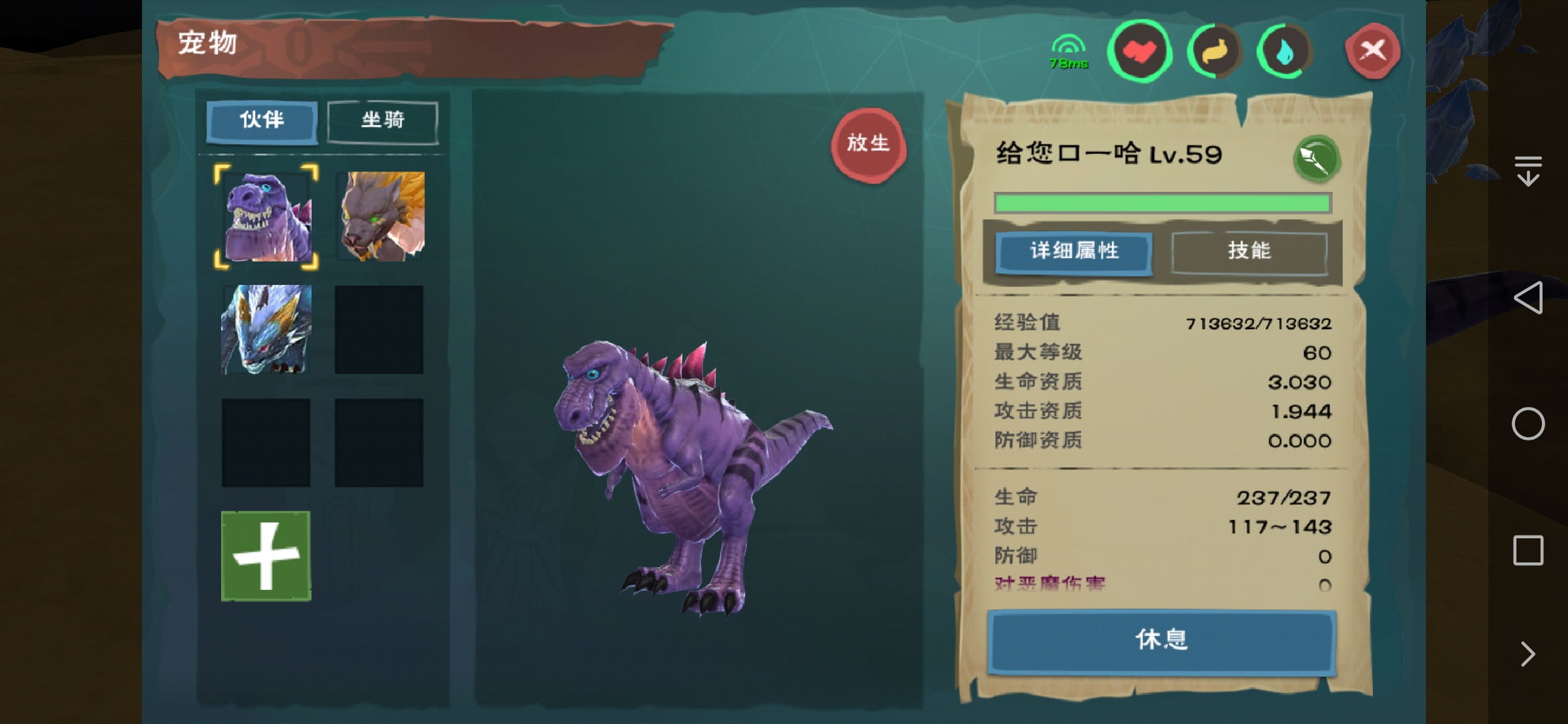
Task: Expand the side panel right chevron arrow
Action: 1528,654
